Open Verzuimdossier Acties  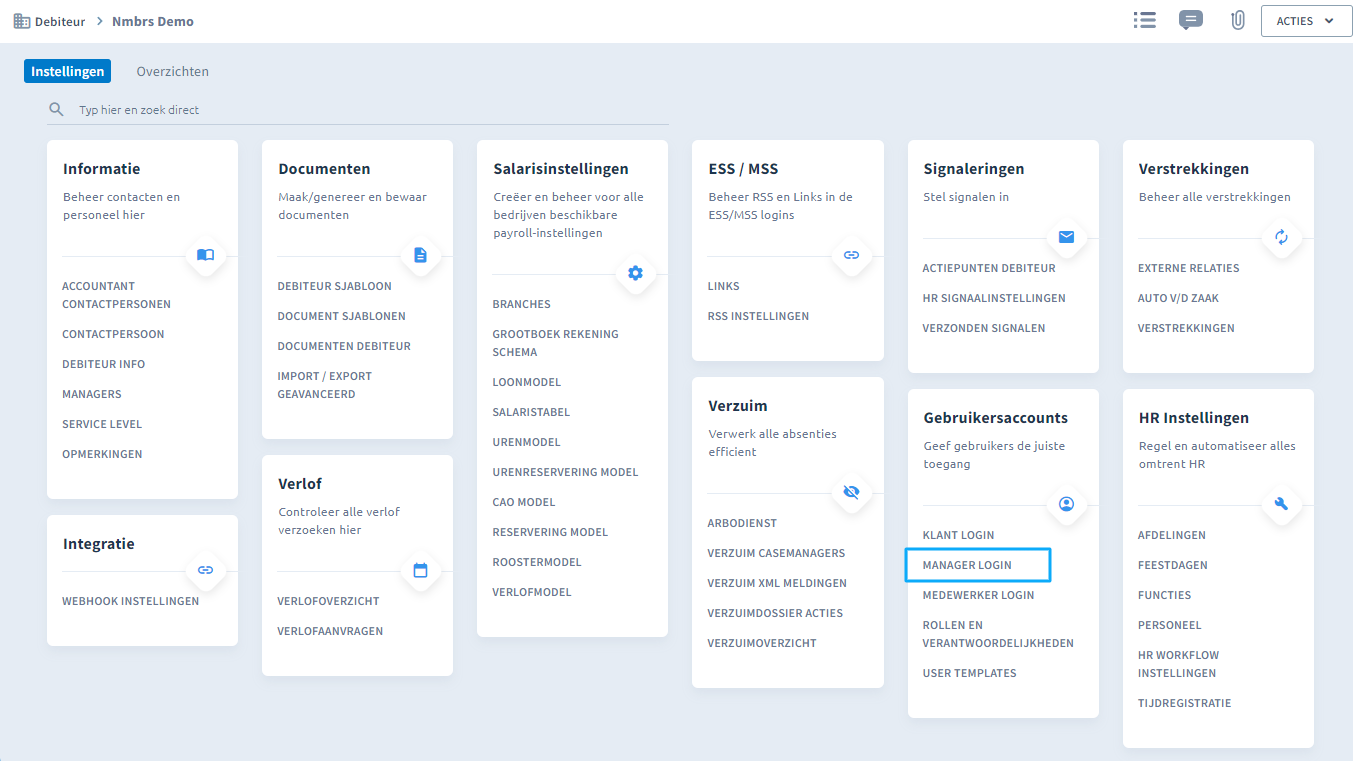(775, 613)
